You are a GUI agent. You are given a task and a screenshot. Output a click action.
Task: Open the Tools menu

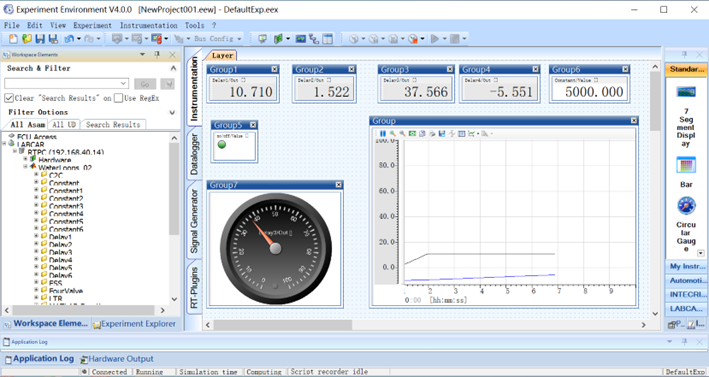click(194, 25)
